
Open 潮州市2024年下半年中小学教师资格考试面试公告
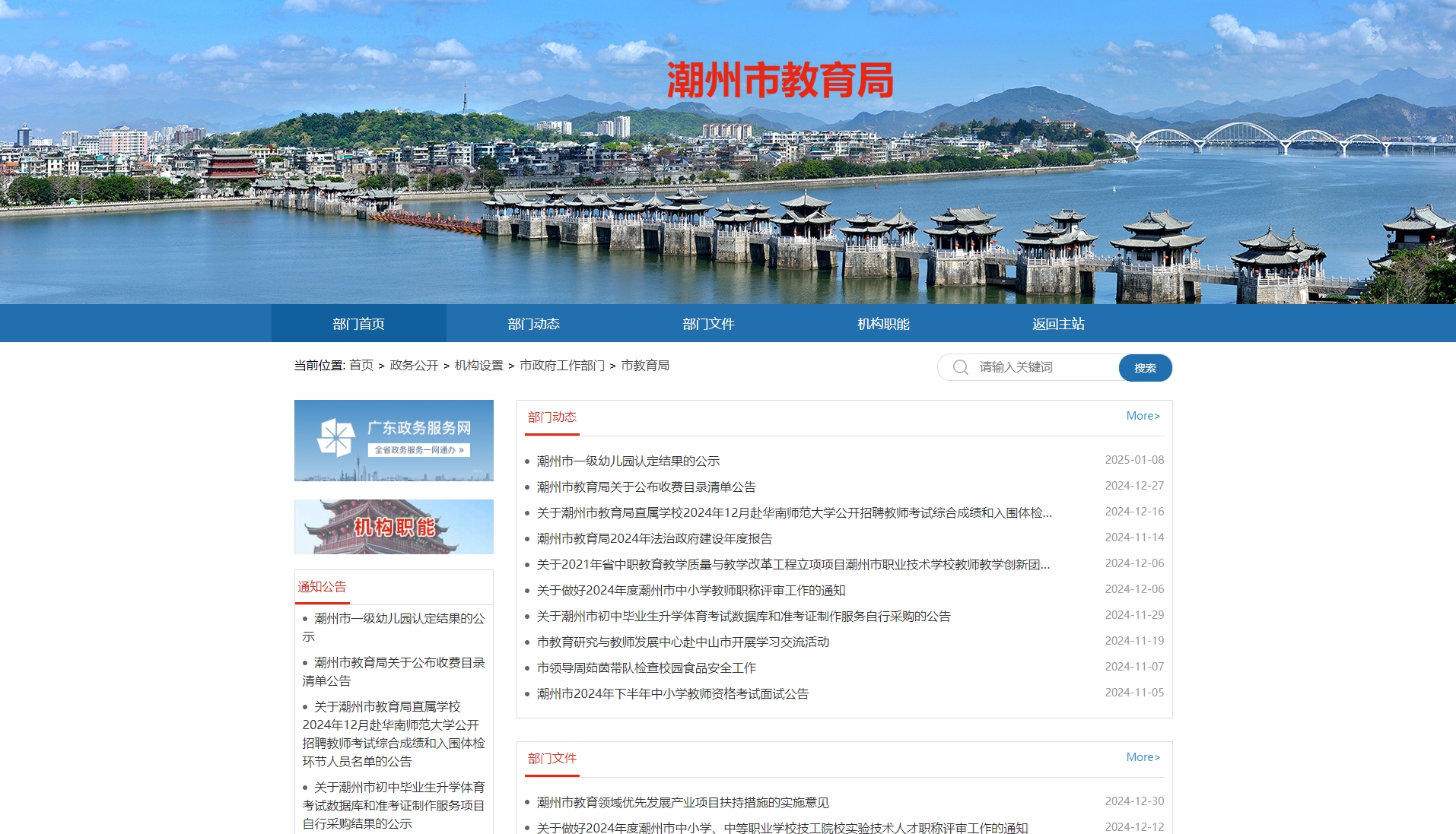[x=672, y=693]
